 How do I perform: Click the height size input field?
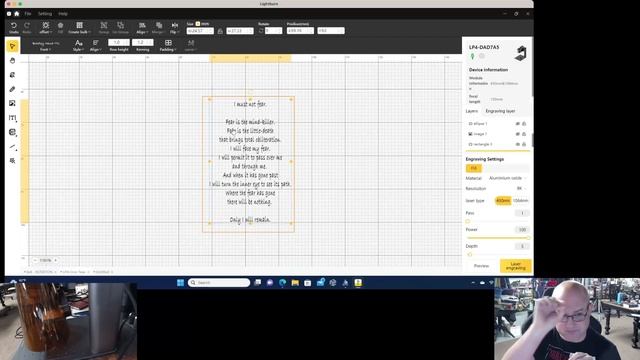click(240, 31)
